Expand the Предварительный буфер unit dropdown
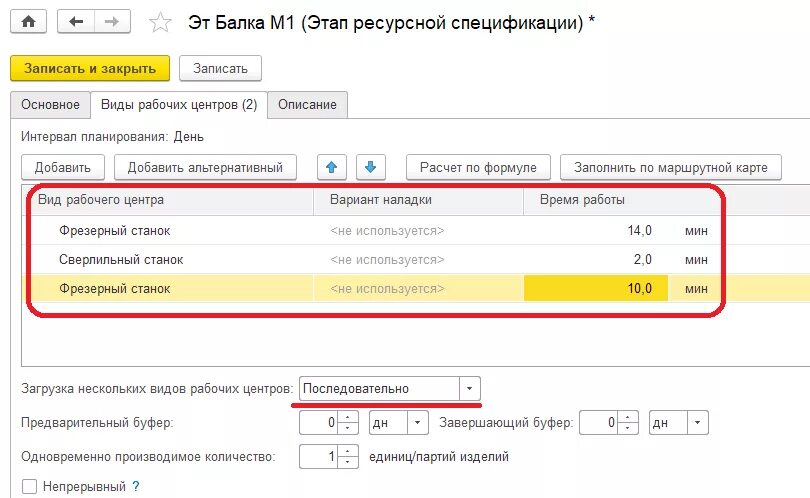This screenshot has height=498, width=810. [x=417, y=423]
